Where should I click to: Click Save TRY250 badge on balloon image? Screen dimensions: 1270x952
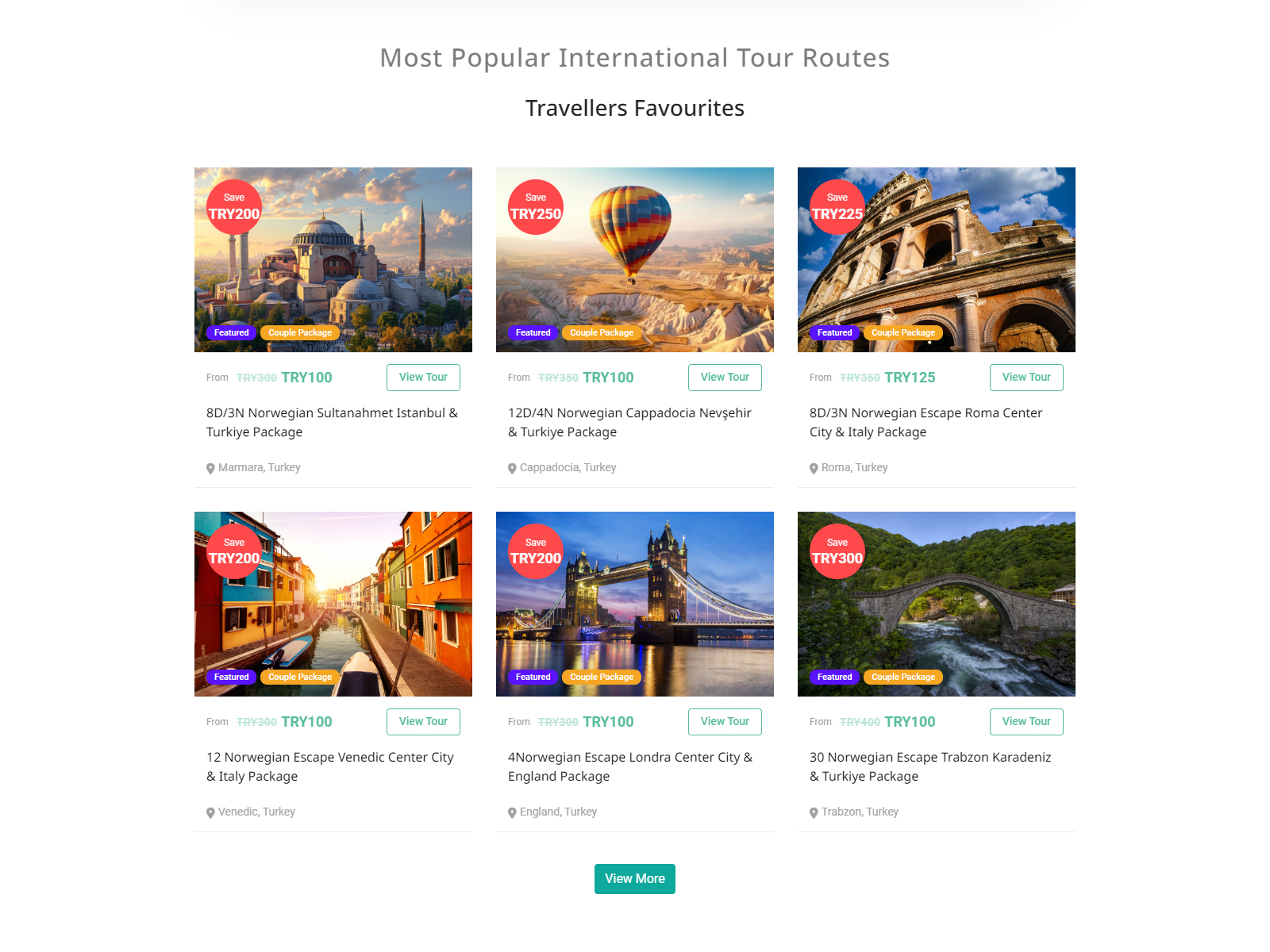tap(536, 207)
